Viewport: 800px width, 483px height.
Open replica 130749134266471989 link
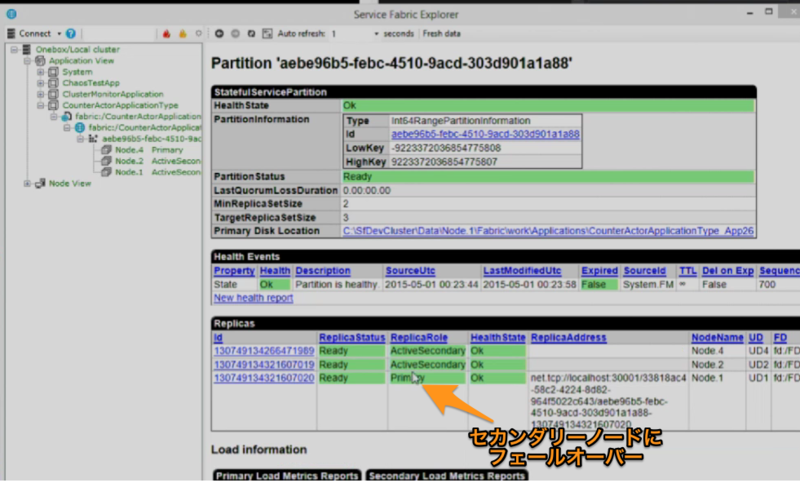click(264, 351)
